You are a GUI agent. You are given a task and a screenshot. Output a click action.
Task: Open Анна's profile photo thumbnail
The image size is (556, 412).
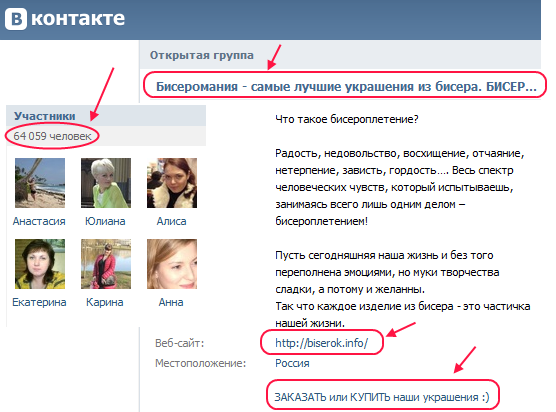pos(172,264)
